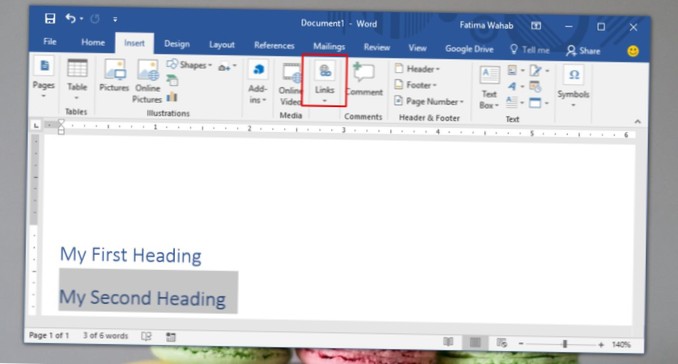Image resolution: width=678 pixels, height=364 pixels.
Task: Zoom out with the minus button
Action: click(521, 344)
